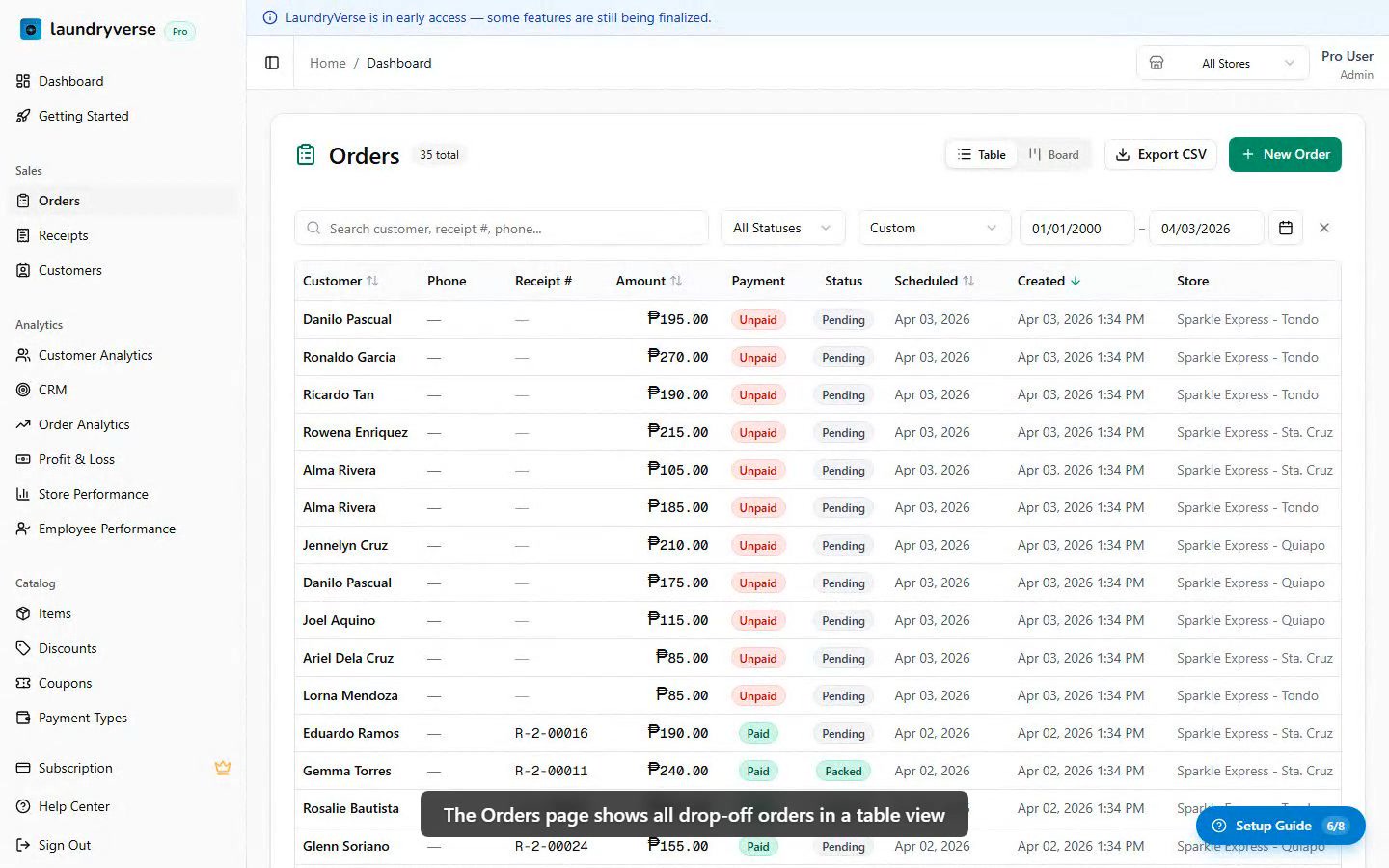
Task: Open CRM from the Analytics sidebar
Action: click(53, 390)
